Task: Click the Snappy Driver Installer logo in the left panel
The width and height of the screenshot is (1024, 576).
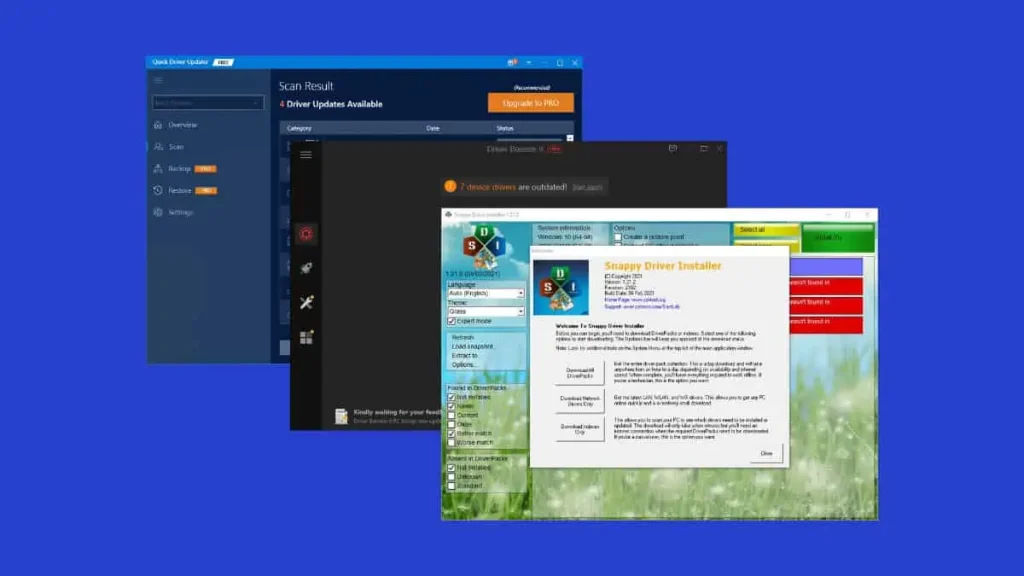Action: pos(485,247)
